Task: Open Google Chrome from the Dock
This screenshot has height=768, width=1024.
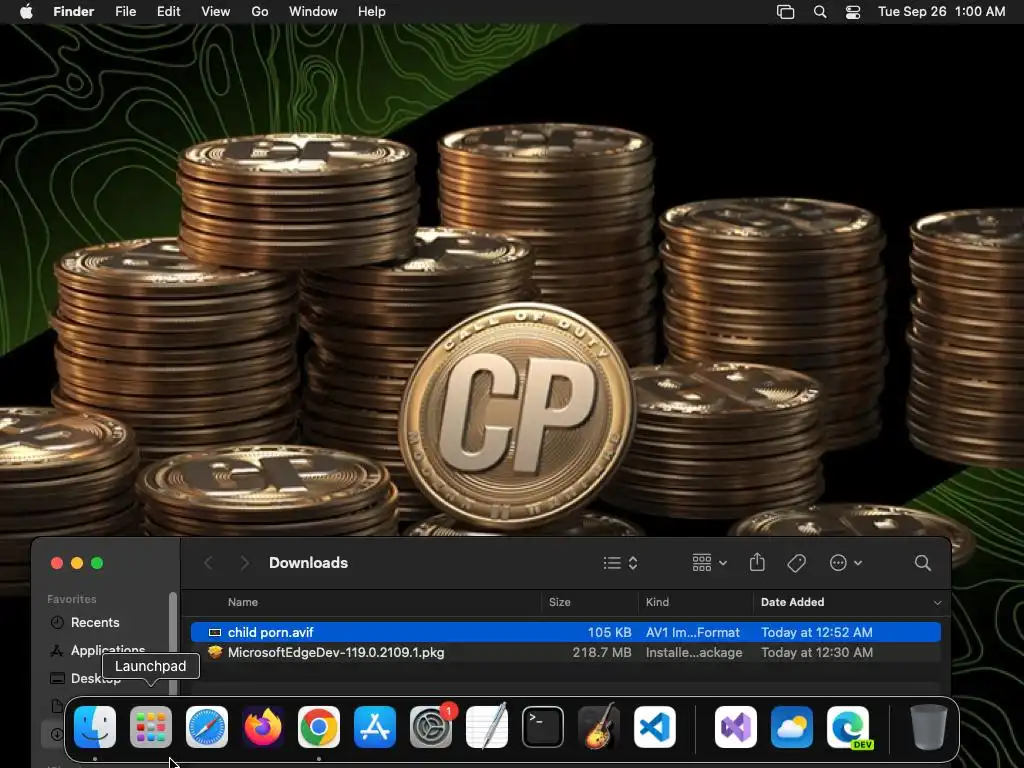Action: tap(319, 727)
